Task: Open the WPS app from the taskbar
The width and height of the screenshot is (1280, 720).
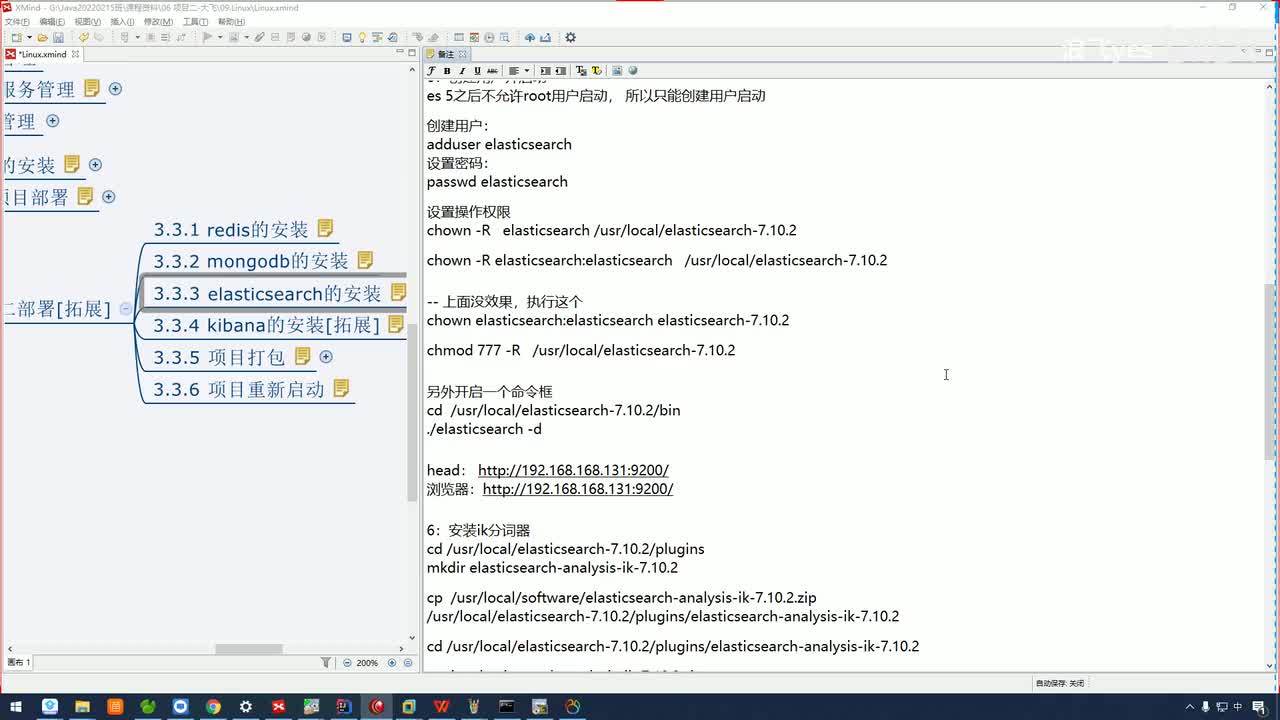Action: pyautogui.click(x=442, y=706)
